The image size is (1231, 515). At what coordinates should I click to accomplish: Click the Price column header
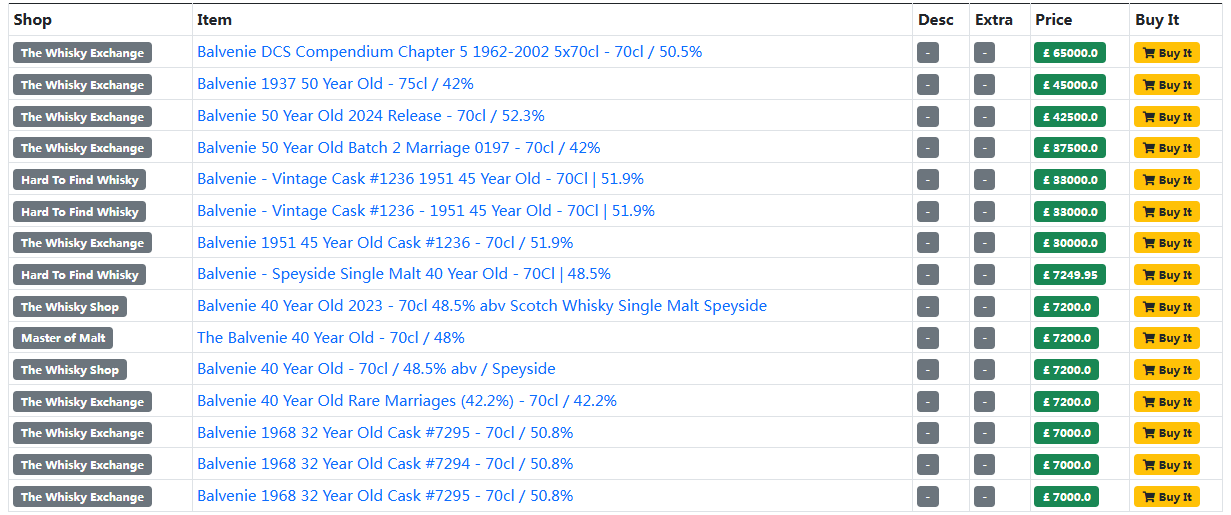pos(1053,20)
